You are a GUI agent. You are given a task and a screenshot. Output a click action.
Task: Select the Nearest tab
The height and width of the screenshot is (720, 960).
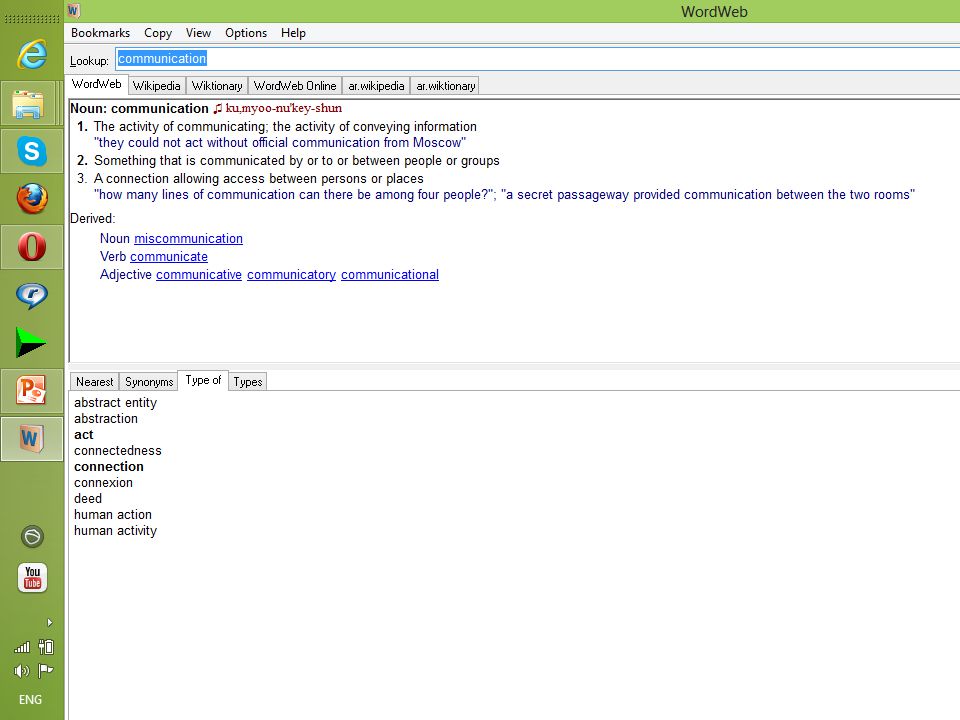(x=94, y=381)
